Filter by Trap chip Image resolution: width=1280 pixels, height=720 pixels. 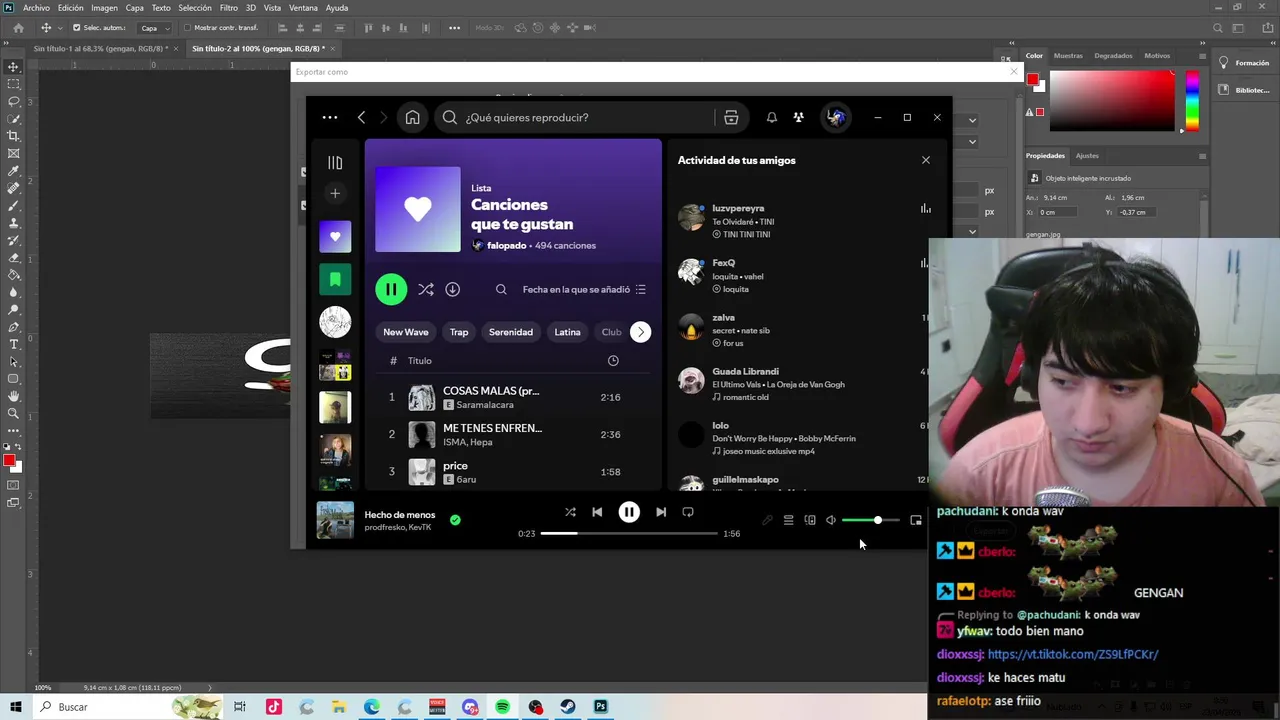pyautogui.click(x=459, y=332)
